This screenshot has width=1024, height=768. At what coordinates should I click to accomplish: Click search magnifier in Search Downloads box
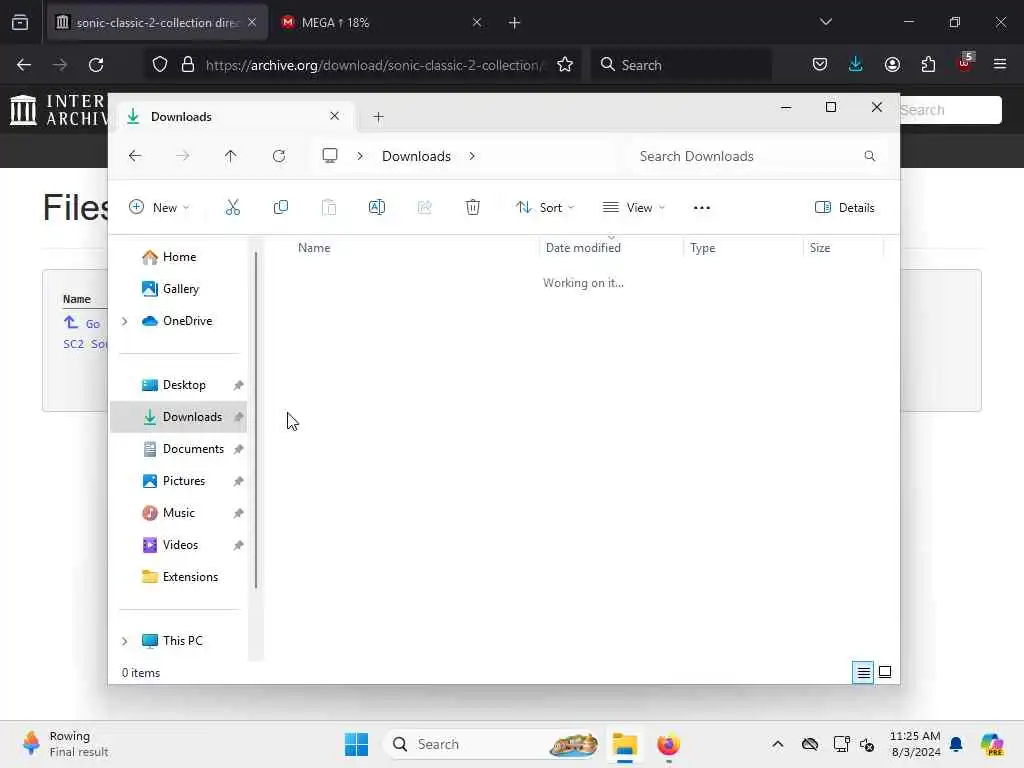click(x=869, y=156)
